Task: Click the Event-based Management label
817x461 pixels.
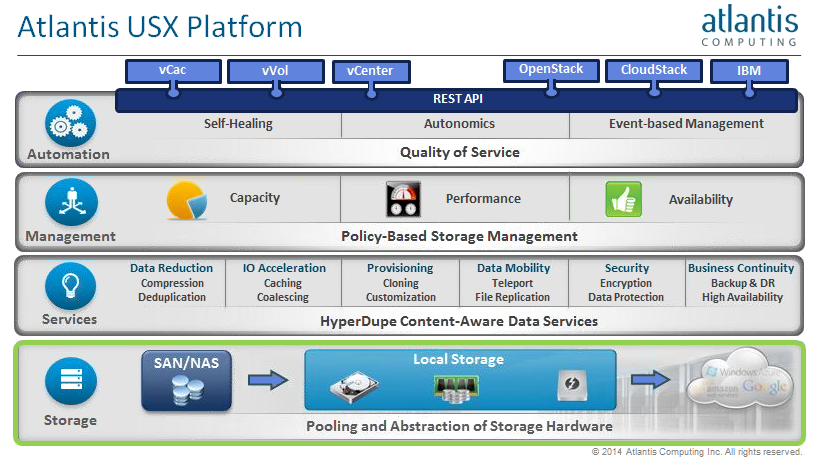Action: 686,124
